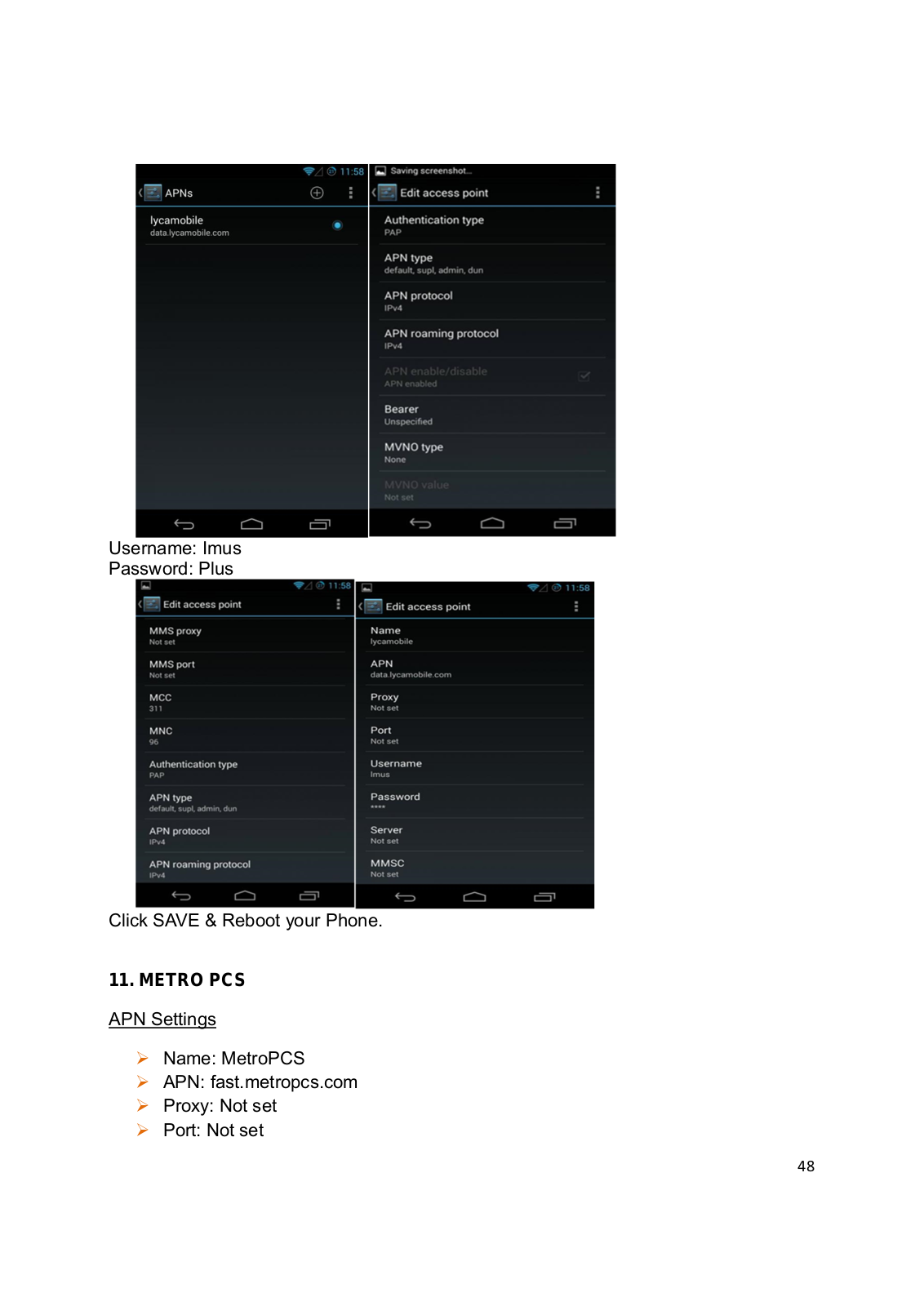
Task: Tap home navigation icon under APNs list
Action: point(251,524)
